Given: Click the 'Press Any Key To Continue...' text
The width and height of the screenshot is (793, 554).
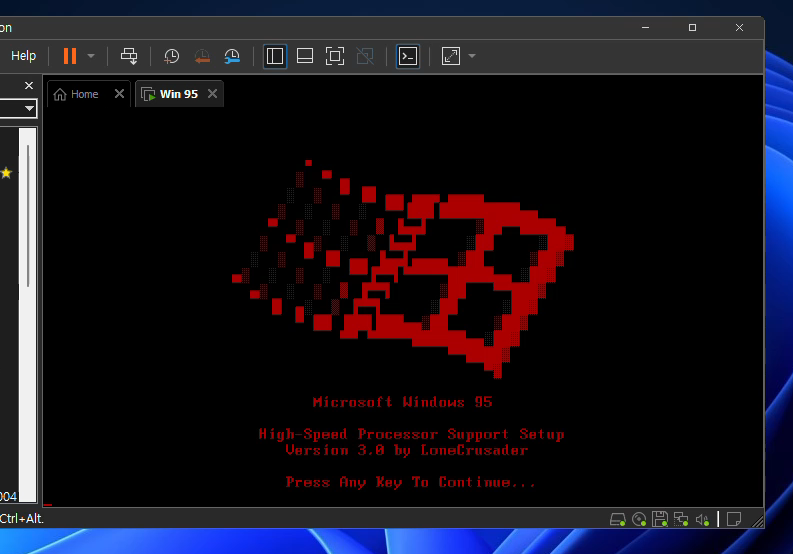Looking at the screenshot, I should coord(410,482).
